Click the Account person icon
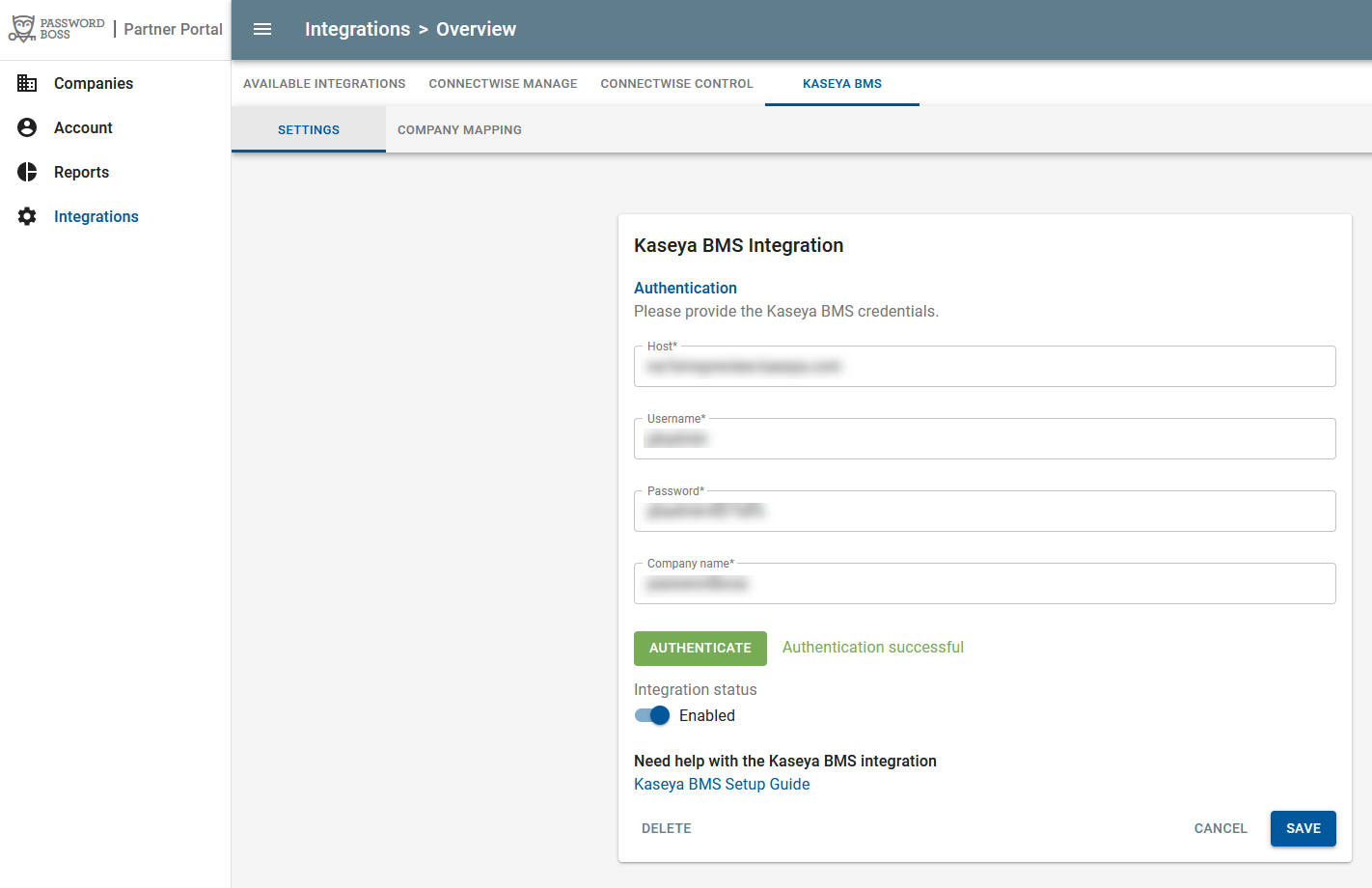This screenshot has width=1372, height=888. (27, 127)
